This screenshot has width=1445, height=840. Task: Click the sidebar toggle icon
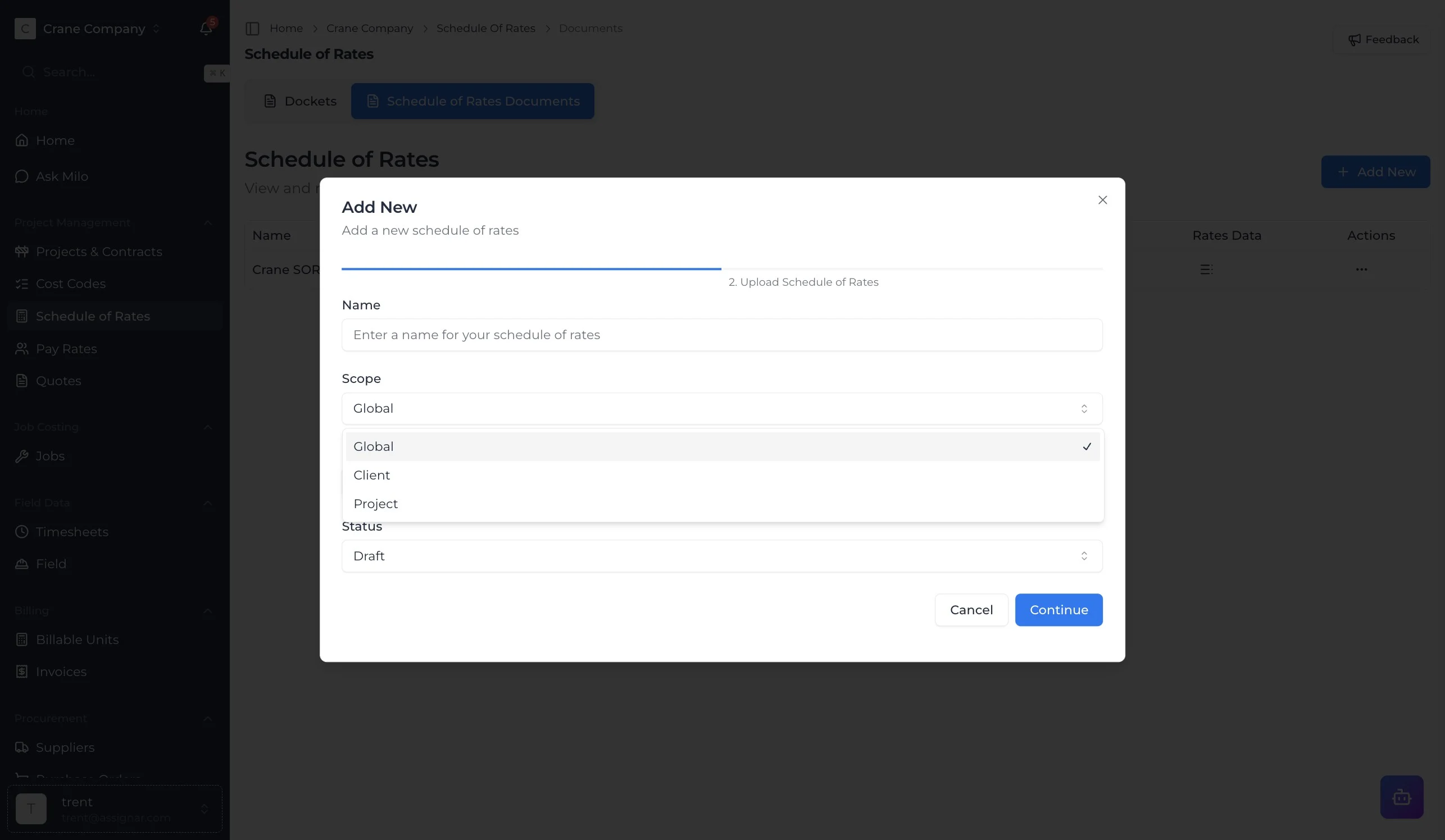[x=252, y=28]
